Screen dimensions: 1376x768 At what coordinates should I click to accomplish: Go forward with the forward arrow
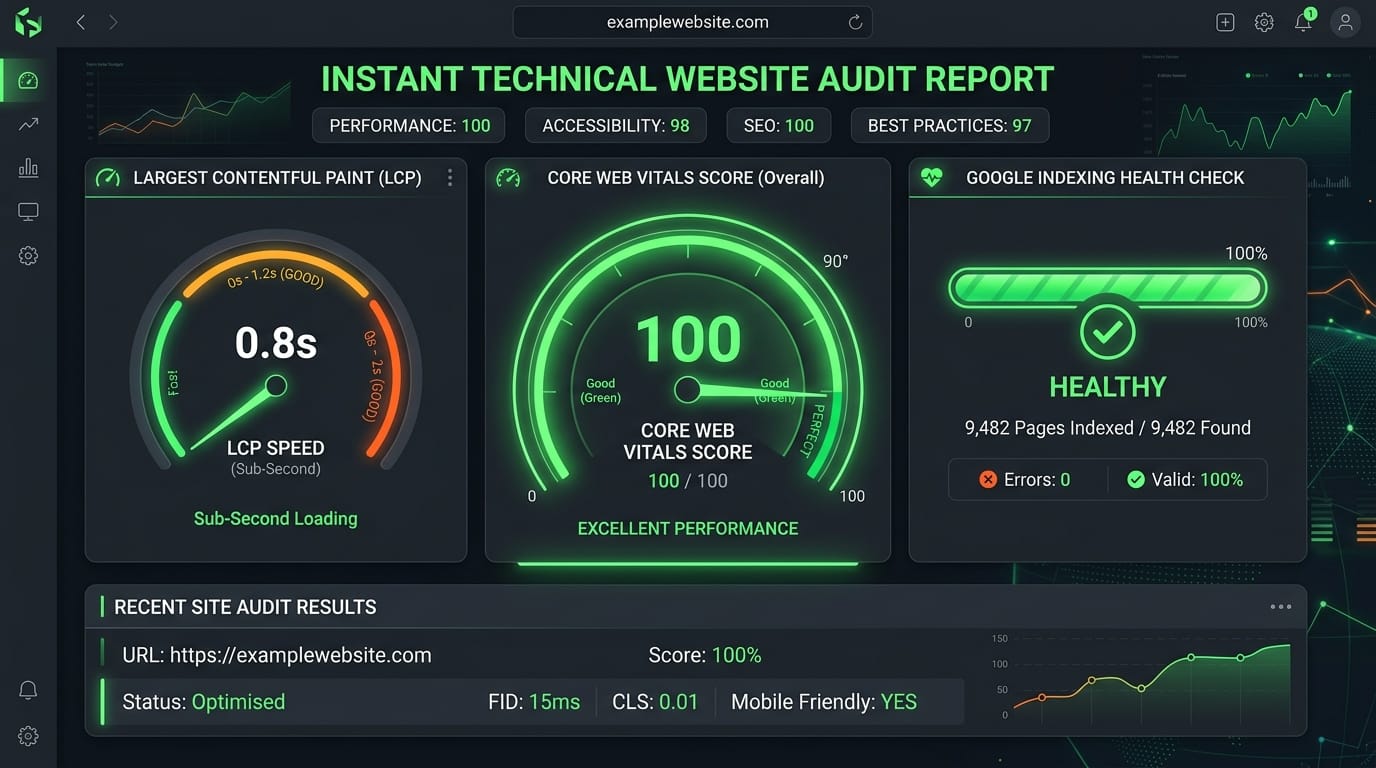[113, 22]
